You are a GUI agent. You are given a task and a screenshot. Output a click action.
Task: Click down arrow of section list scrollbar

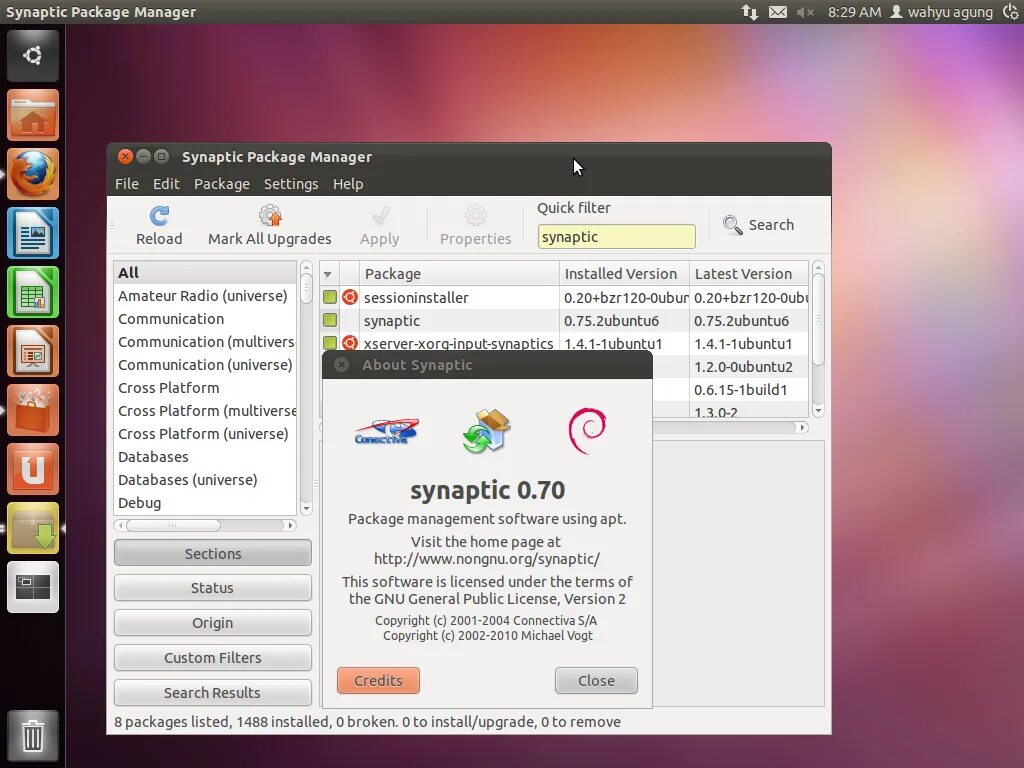[306, 509]
